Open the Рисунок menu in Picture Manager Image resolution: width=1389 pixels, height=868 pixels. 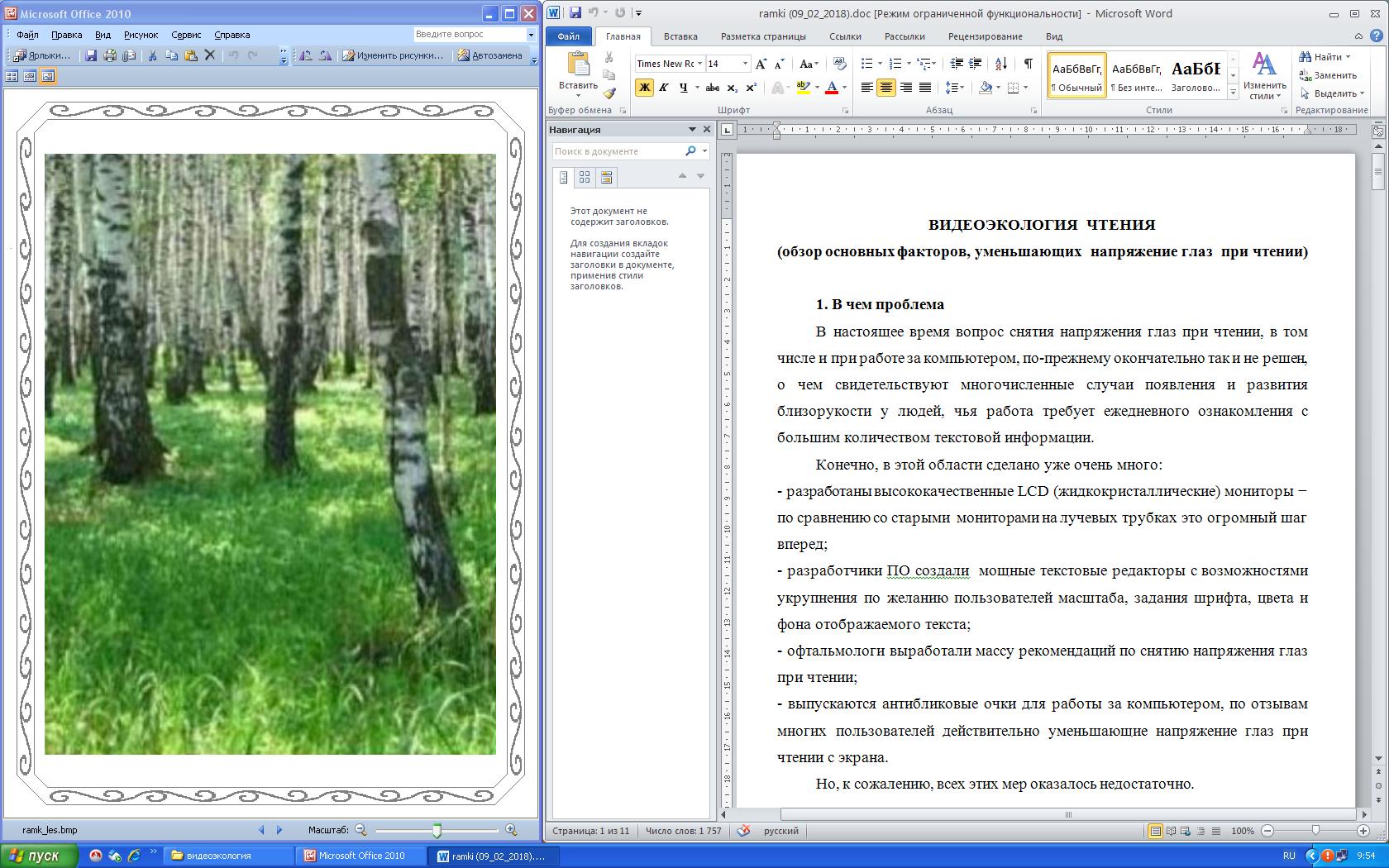[x=141, y=35]
